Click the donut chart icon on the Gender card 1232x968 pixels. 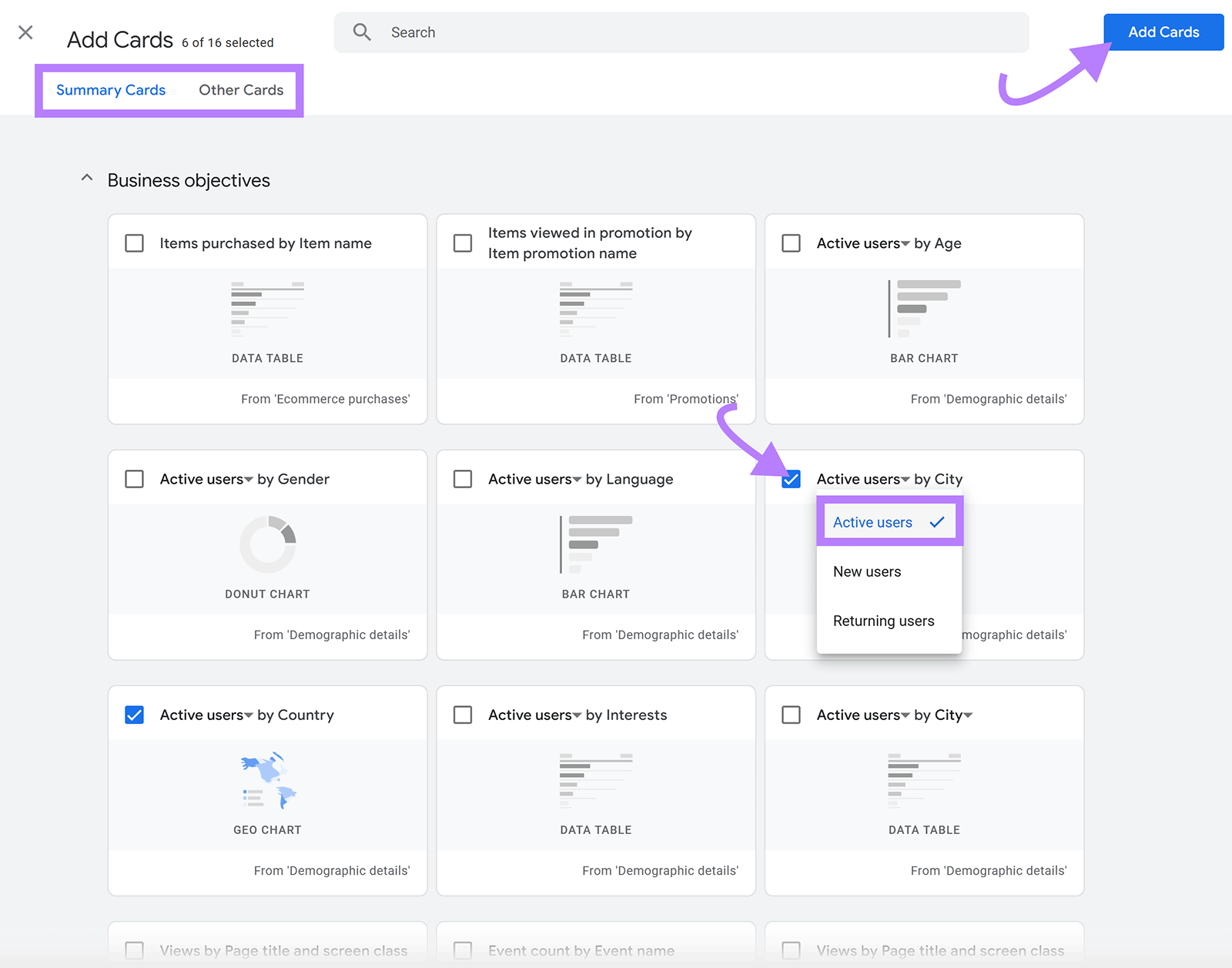(267, 544)
